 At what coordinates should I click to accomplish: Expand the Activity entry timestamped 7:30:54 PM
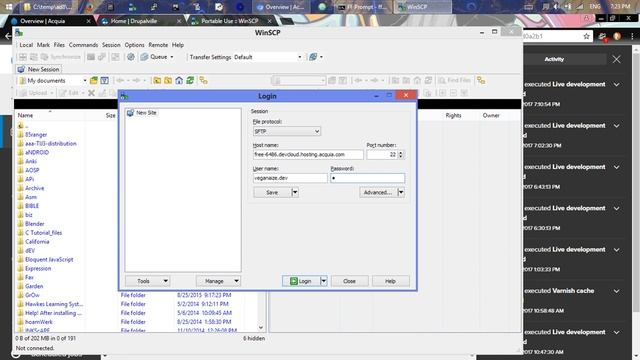pos(616,84)
